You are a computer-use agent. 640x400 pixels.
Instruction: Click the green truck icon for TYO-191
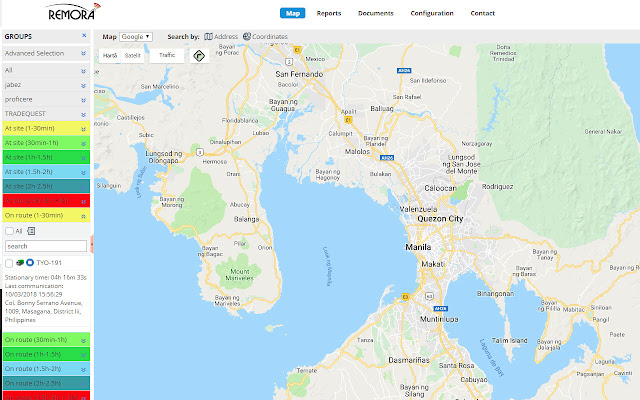(20, 263)
